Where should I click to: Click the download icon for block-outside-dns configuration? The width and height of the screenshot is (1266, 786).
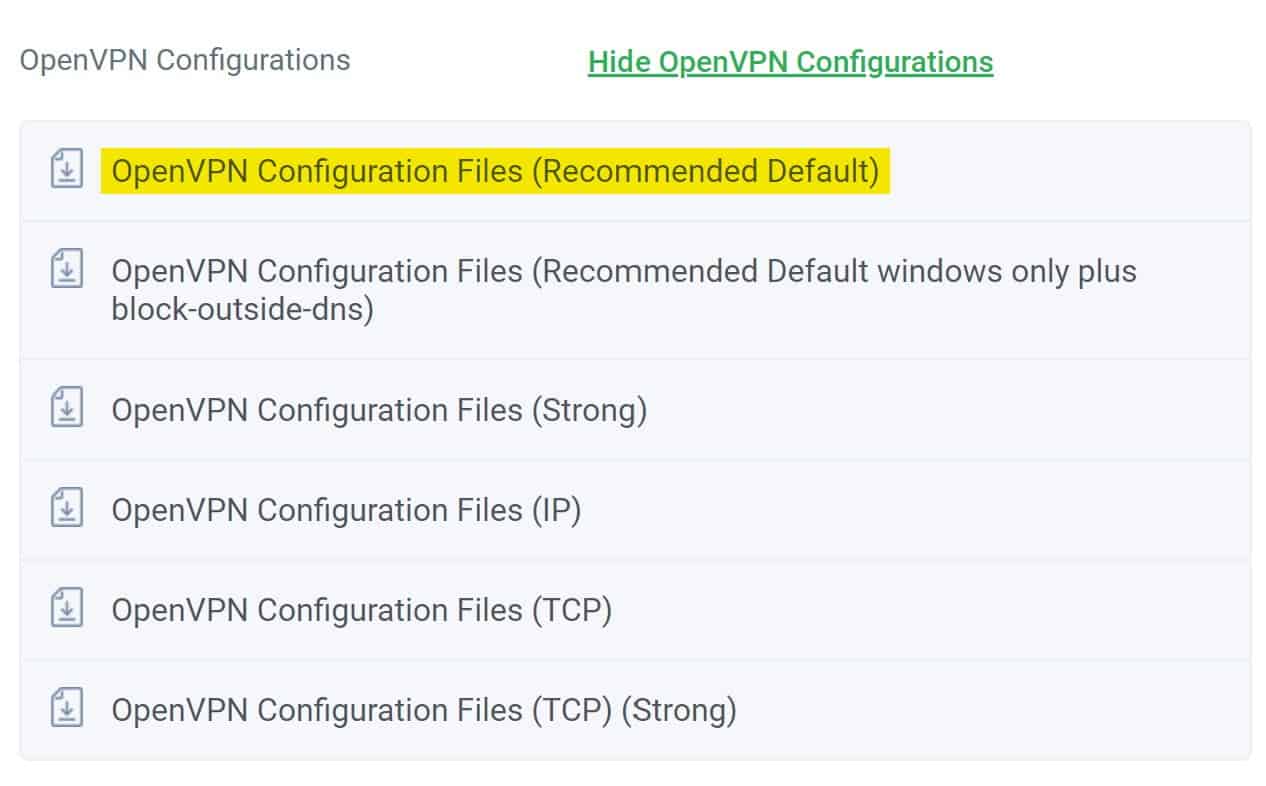click(x=66, y=271)
